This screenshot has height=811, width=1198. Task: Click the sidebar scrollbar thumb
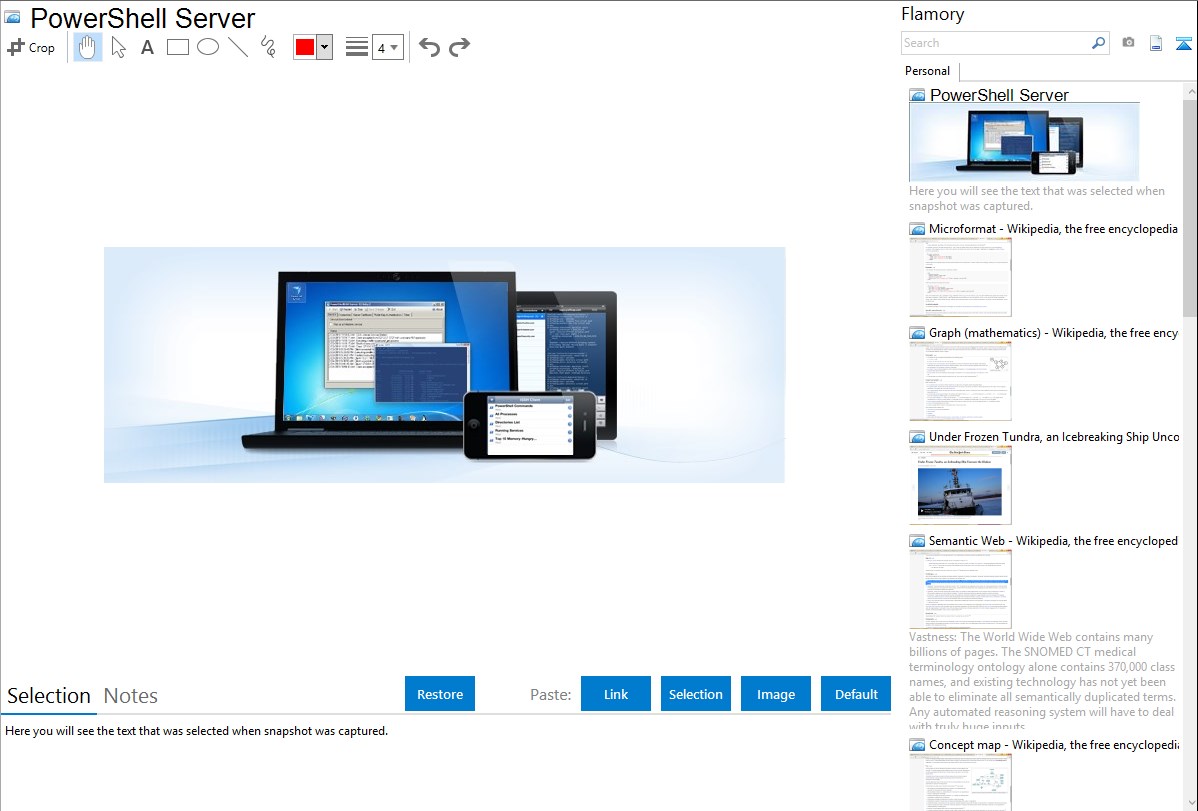click(1190, 207)
